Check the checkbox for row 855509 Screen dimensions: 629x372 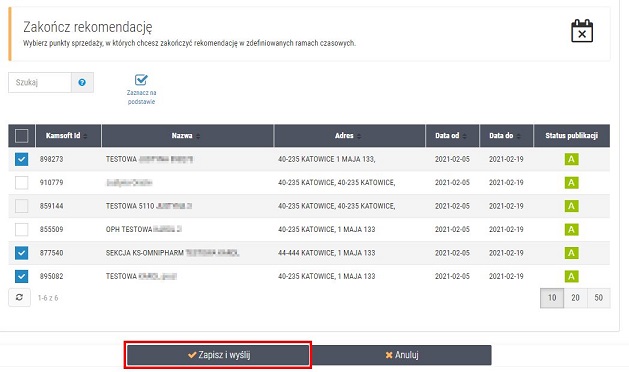[22, 230]
